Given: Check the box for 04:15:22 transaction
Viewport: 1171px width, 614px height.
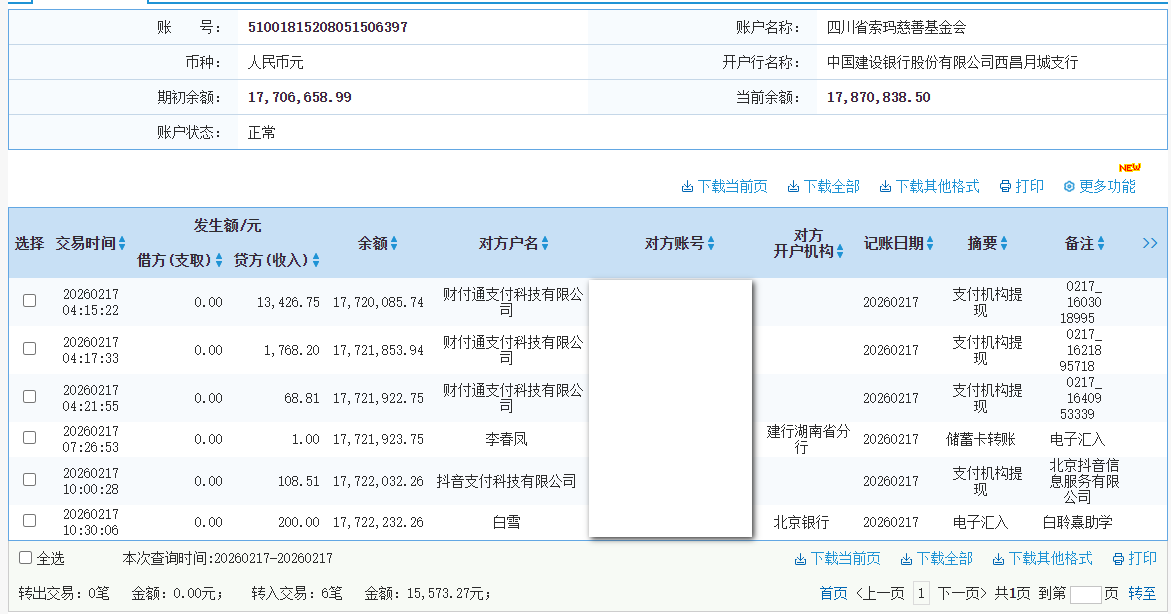Looking at the screenshot, I should click(x=30, y=301).
